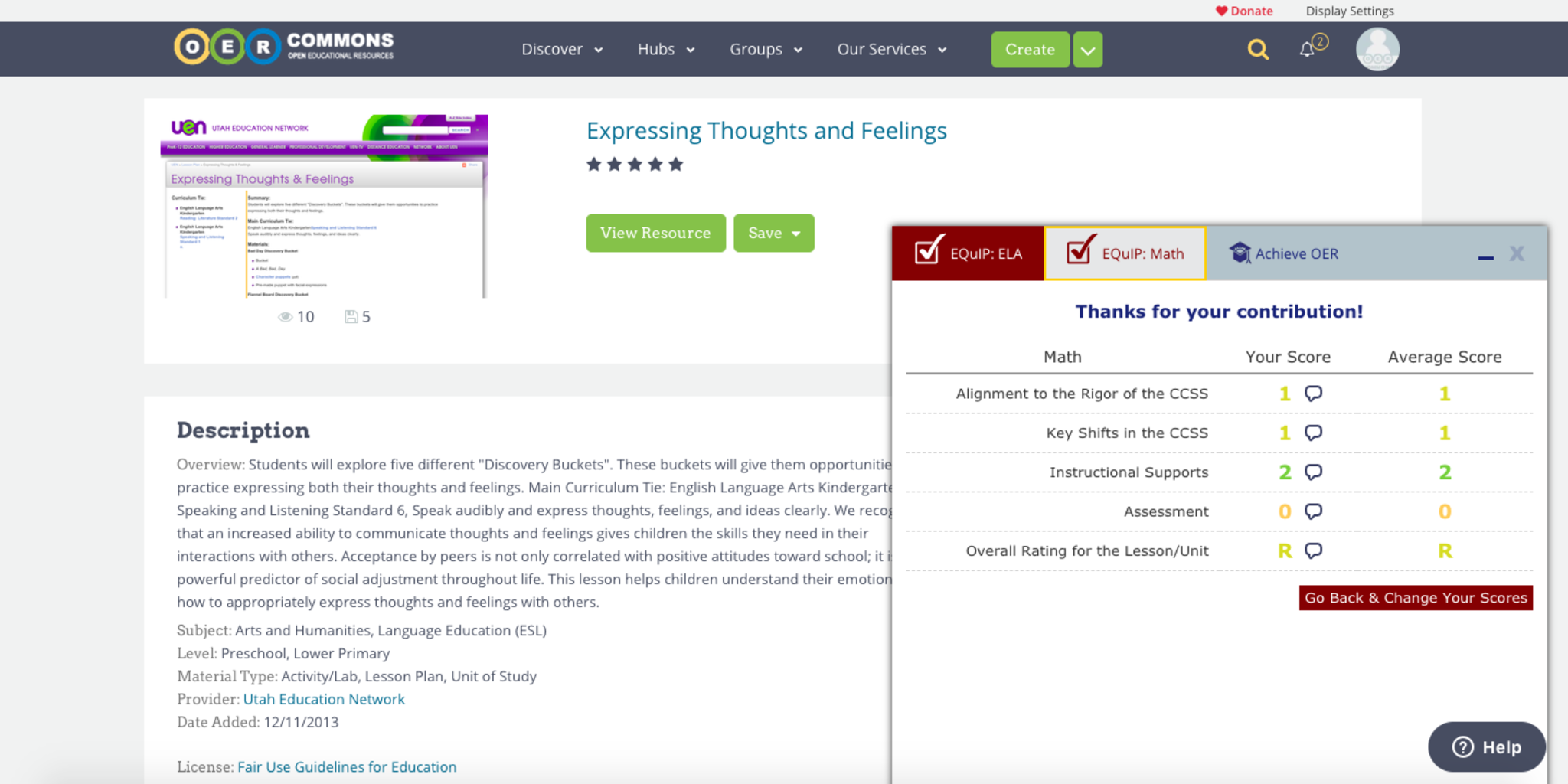
Task: Open the Create dropdown arrow
Action: [x=1088, y=51]
